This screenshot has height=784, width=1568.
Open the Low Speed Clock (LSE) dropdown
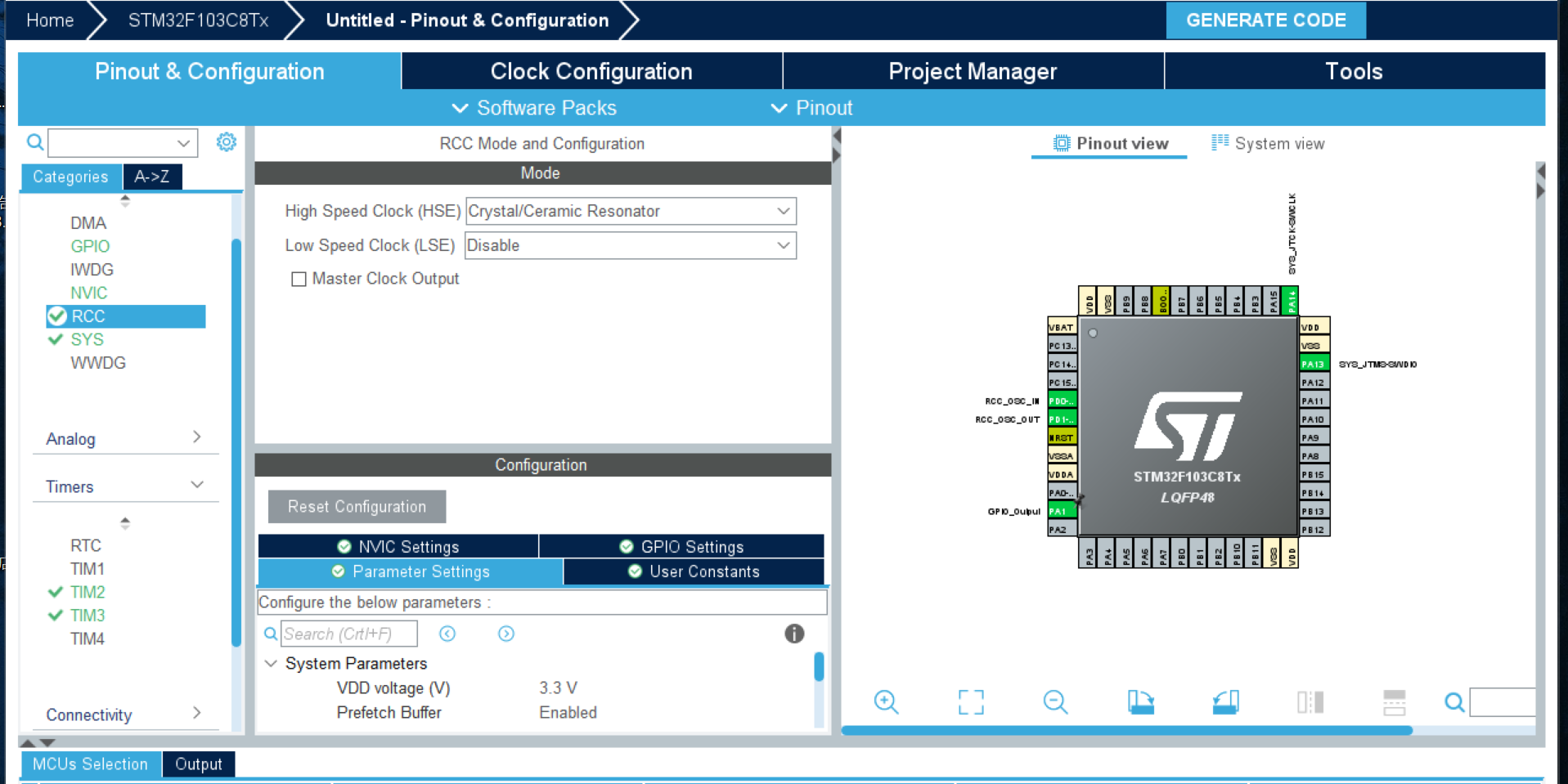pyautogui.click(x=631, y=245)
